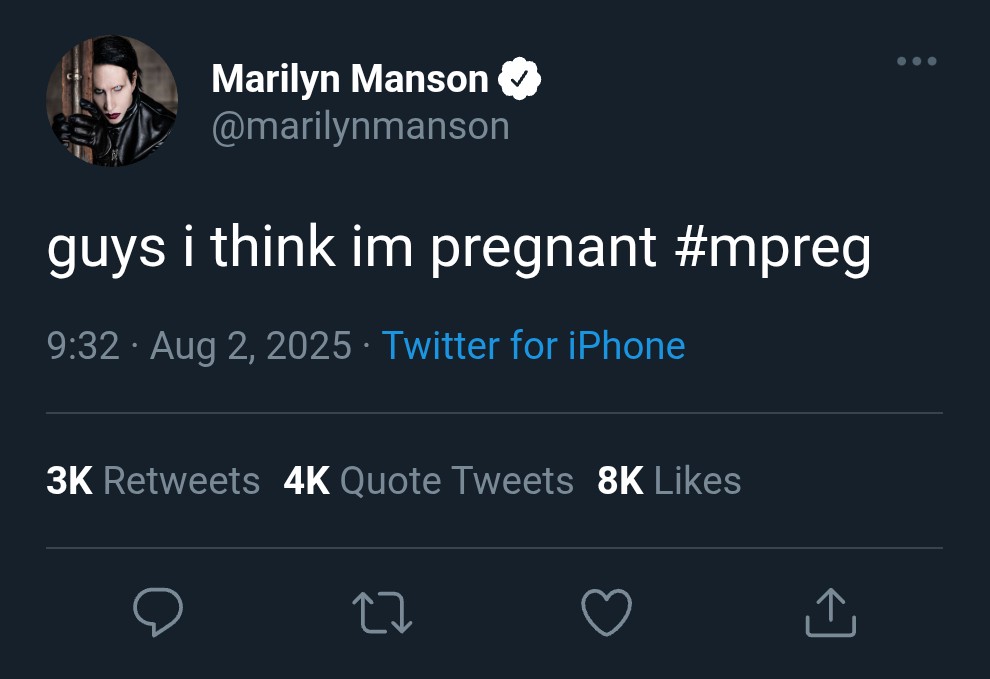Image resolution: width=990 pixels, height=679 pixels.
Task: Click the bold "8K" likes number
Action: pos(620,481)
